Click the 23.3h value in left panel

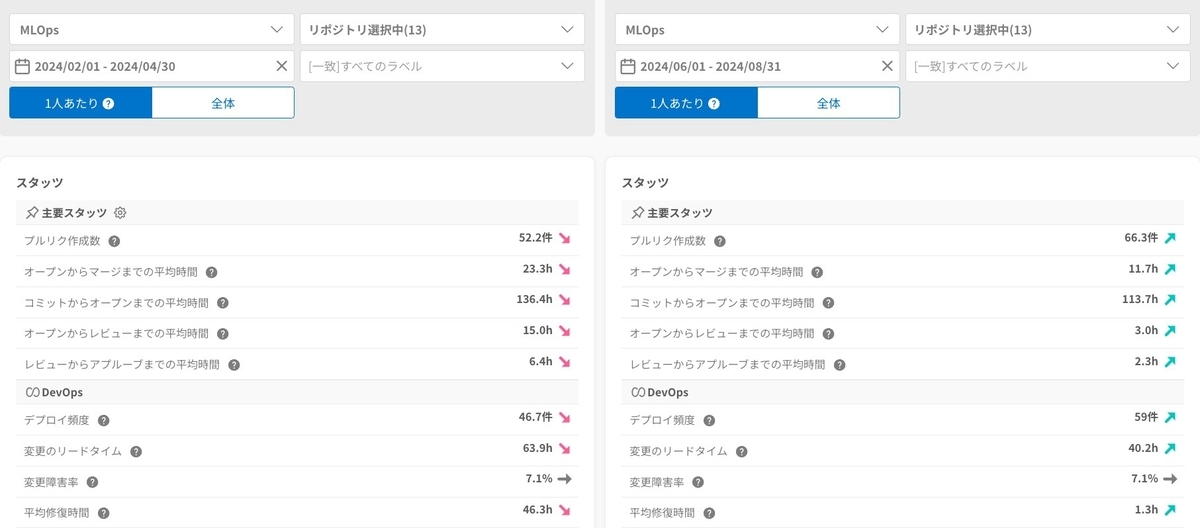click(x=537, y=269)
